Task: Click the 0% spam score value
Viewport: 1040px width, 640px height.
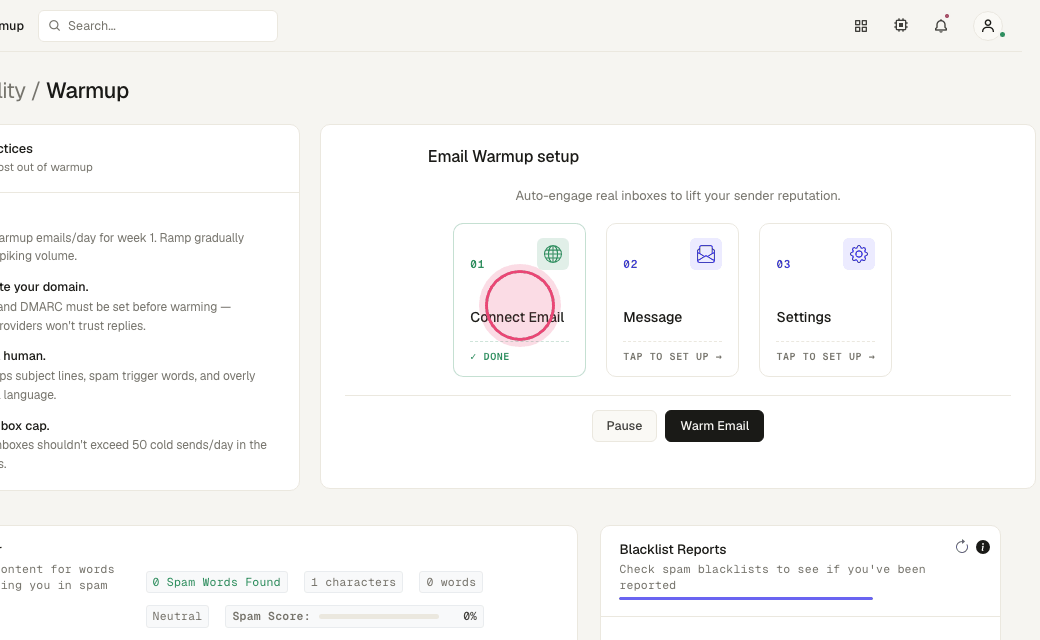Action: point(470,616)
